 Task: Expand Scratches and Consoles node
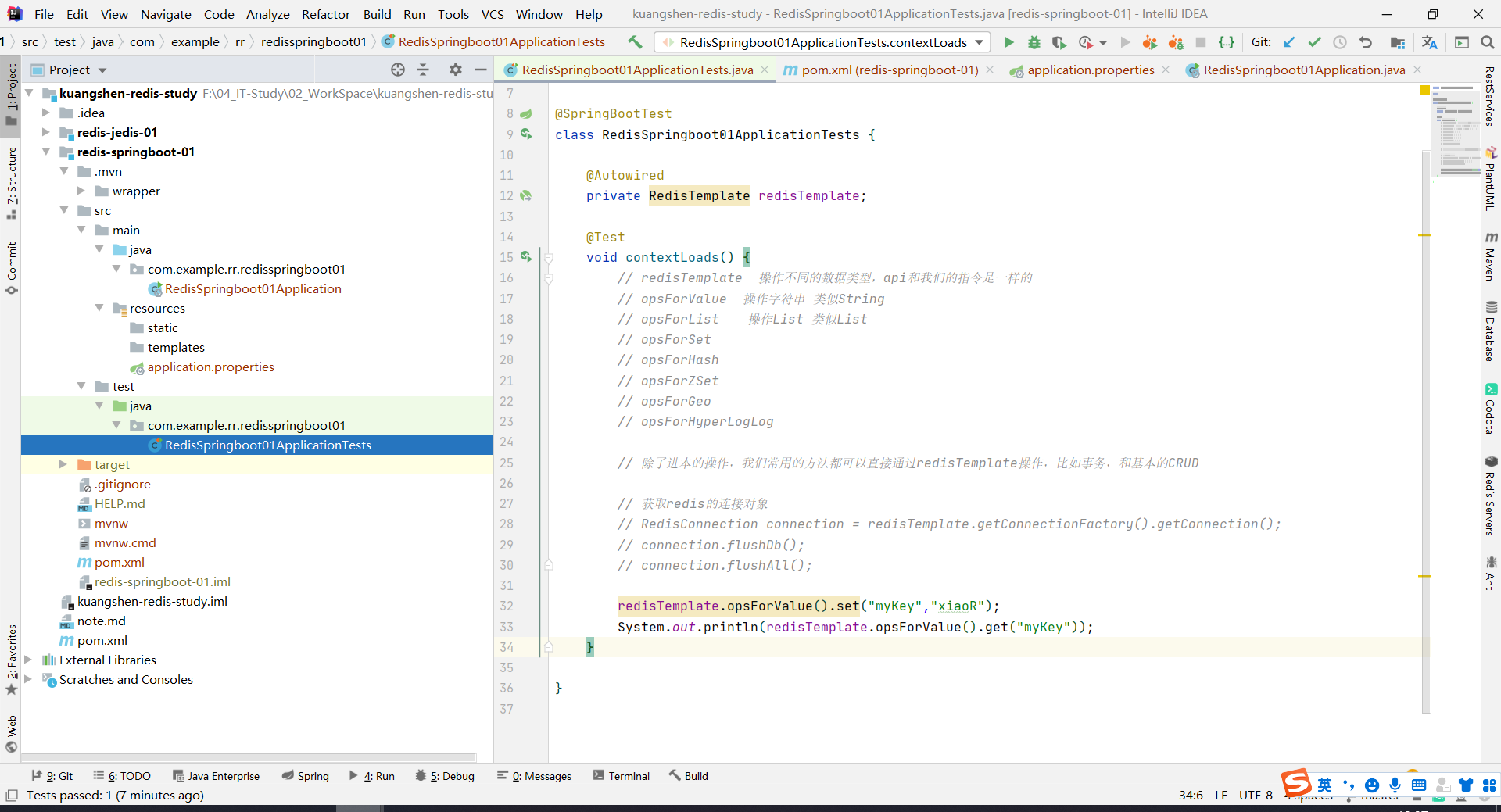[28, 679]
